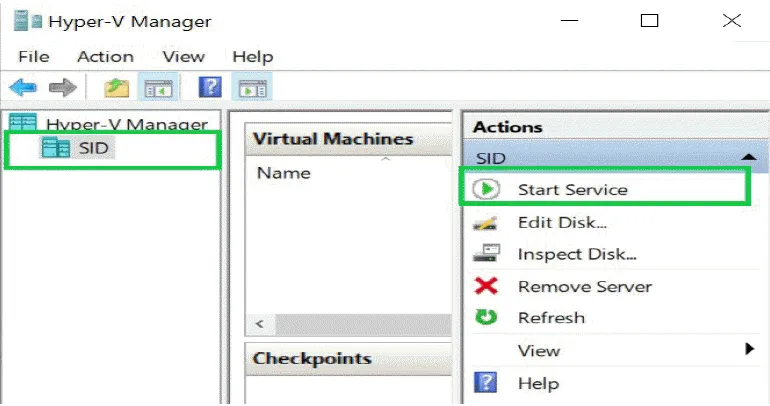
Task: Toggle the Show/Hide Console Tree toolbar icon
Action: click(x=158, y=87)
